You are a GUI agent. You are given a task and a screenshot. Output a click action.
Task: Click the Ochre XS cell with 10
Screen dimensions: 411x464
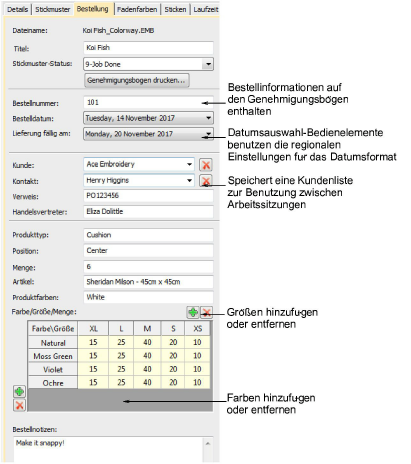coord(198,382)
